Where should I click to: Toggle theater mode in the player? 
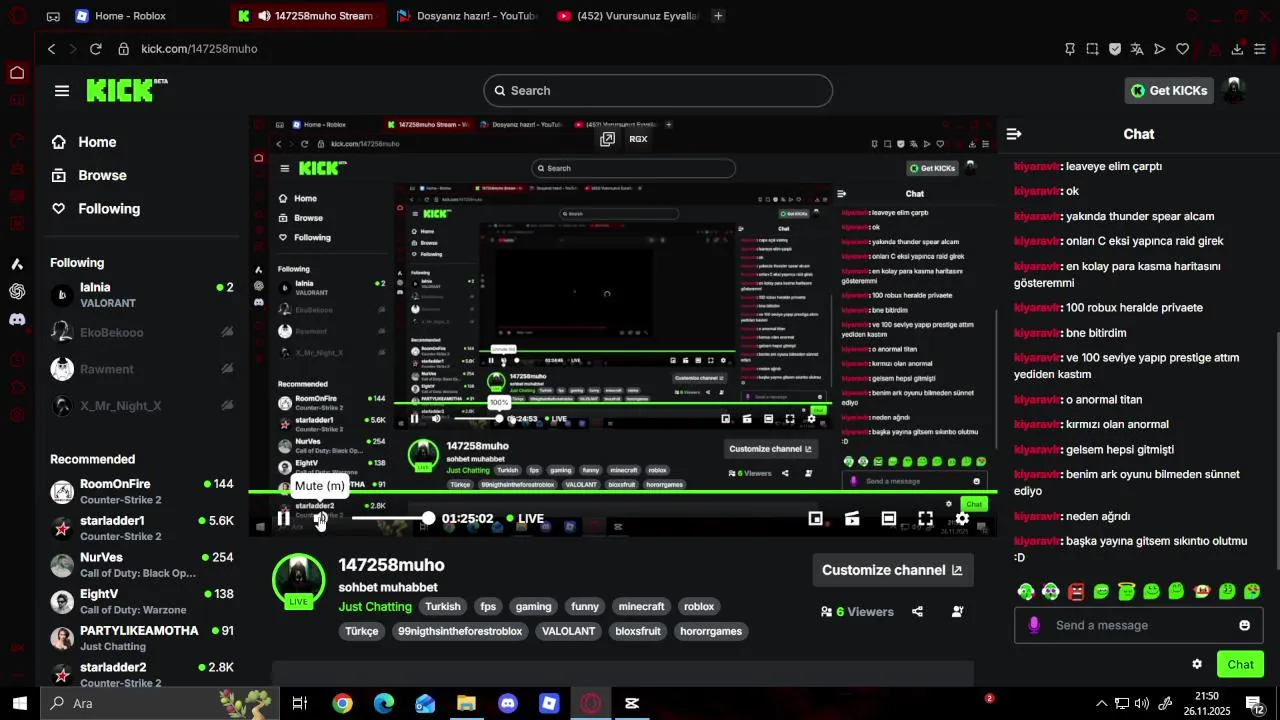[x=889, y=518]
